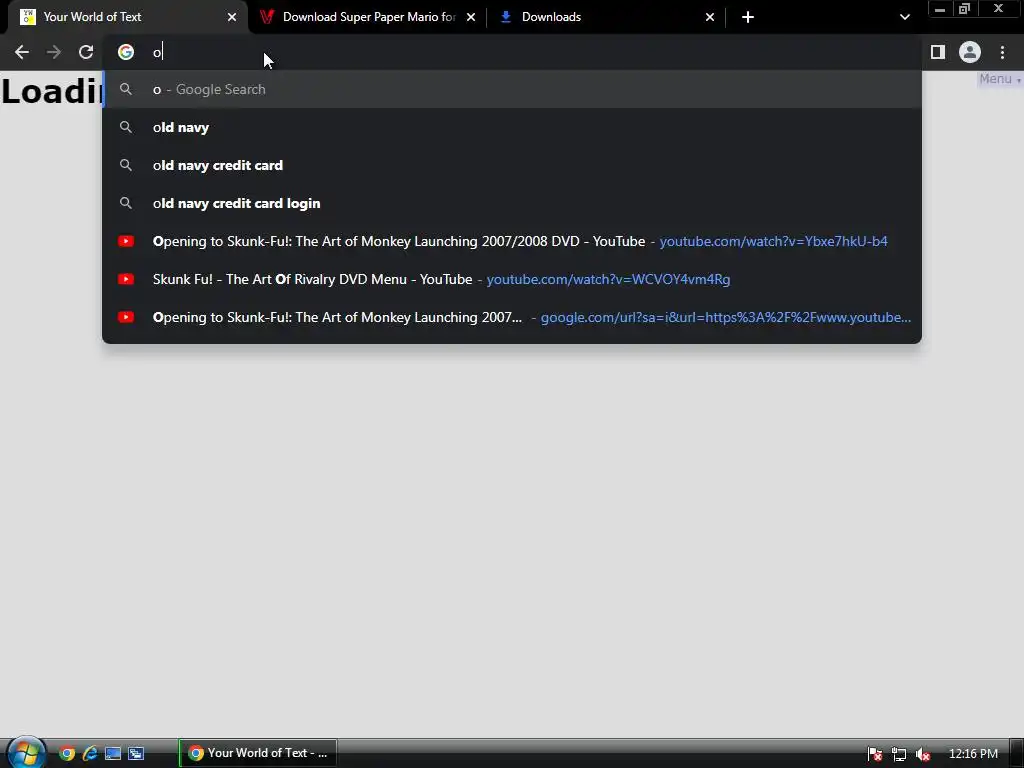Click search icon beside 'old navy'
The height and width of the screenshot is (768, 1024).
click(x=126, y=127)
